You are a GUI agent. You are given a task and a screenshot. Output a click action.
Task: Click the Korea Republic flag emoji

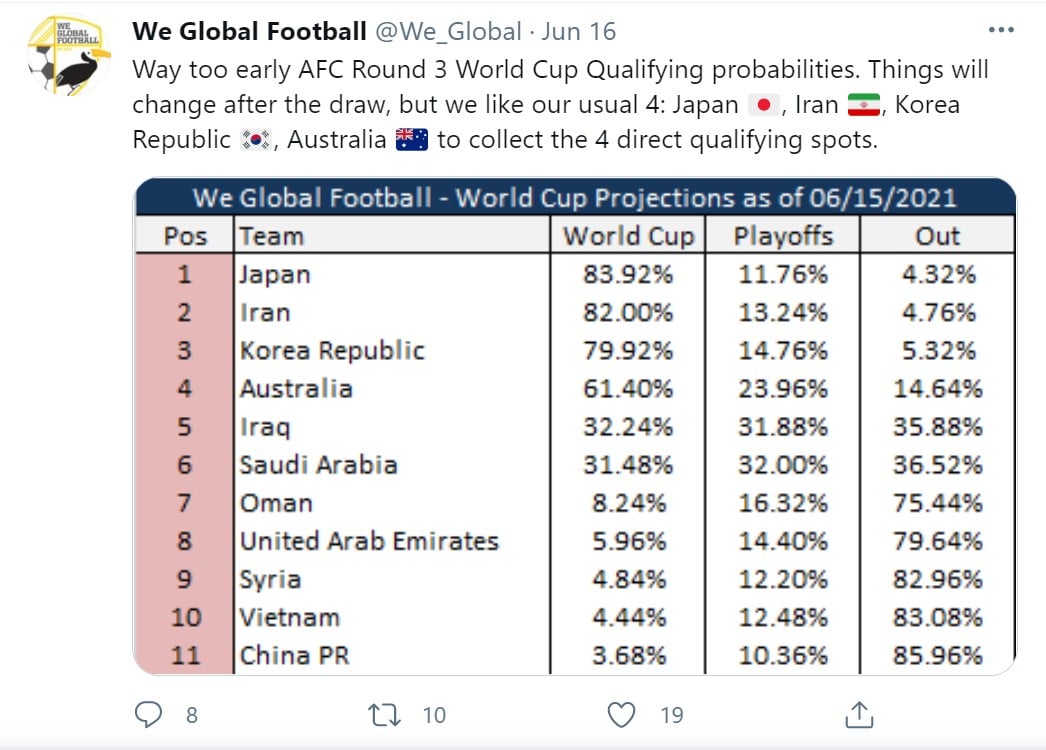256,139
